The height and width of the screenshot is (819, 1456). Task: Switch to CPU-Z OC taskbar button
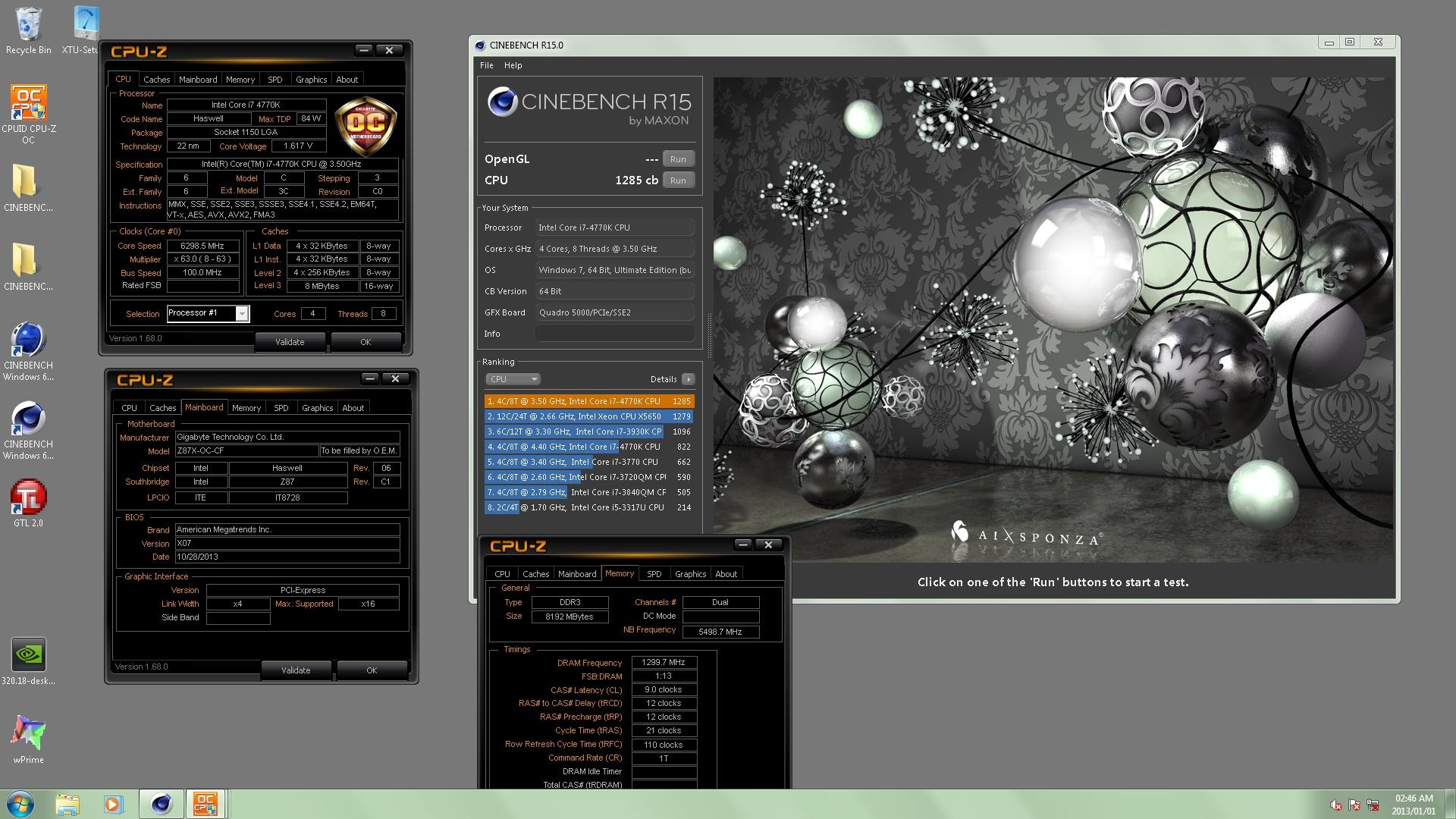[206, 804]
